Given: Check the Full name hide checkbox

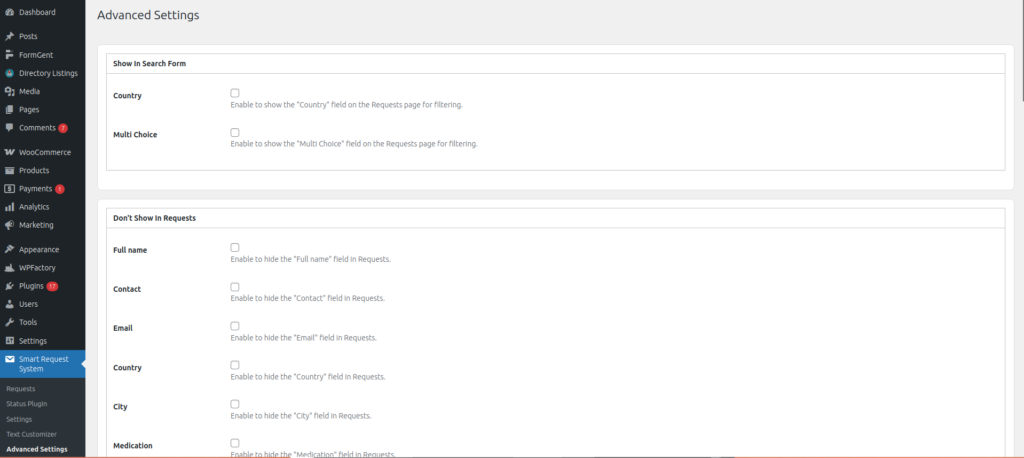Looking at the screenshot, I should [235, 247].
